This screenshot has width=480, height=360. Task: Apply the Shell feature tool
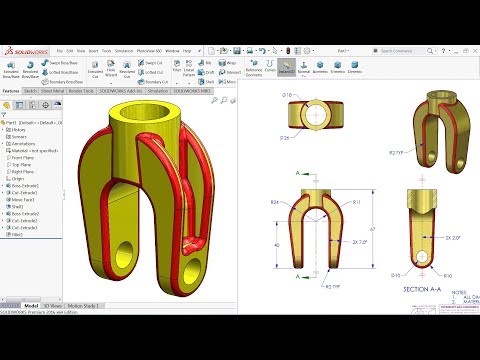pyautogui.click(x=206, y=82)
